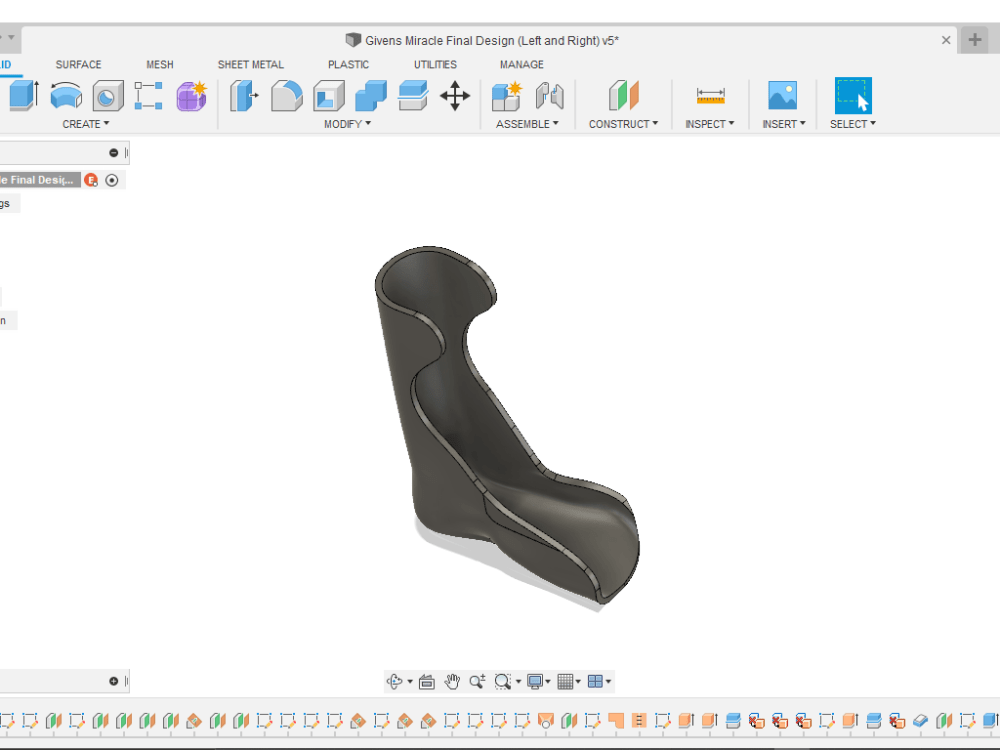Click the document error warning badge
1000x750 pixels.
(x=91, y=180)
